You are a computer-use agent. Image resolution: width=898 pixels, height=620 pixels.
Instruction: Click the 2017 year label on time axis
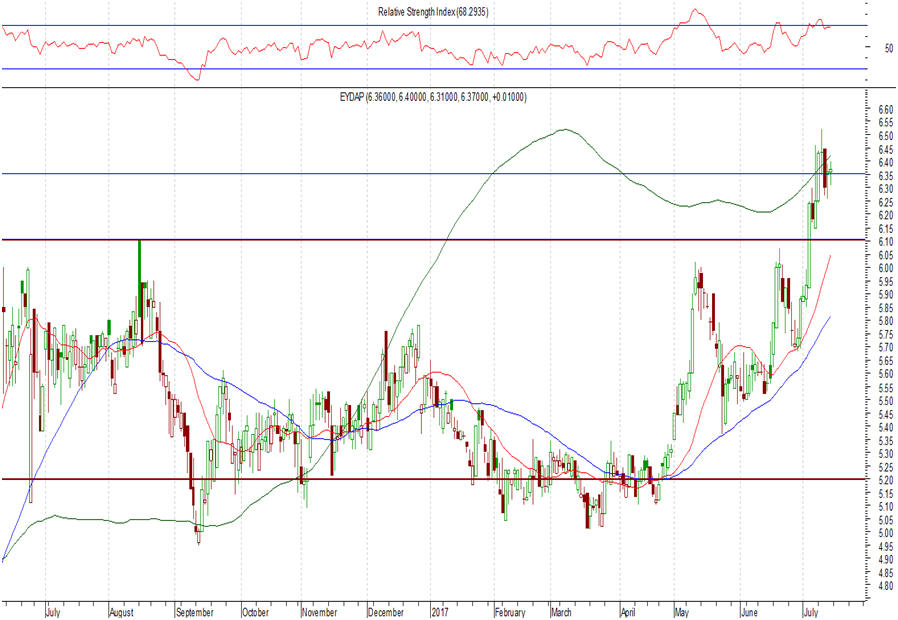pos(442,612)
